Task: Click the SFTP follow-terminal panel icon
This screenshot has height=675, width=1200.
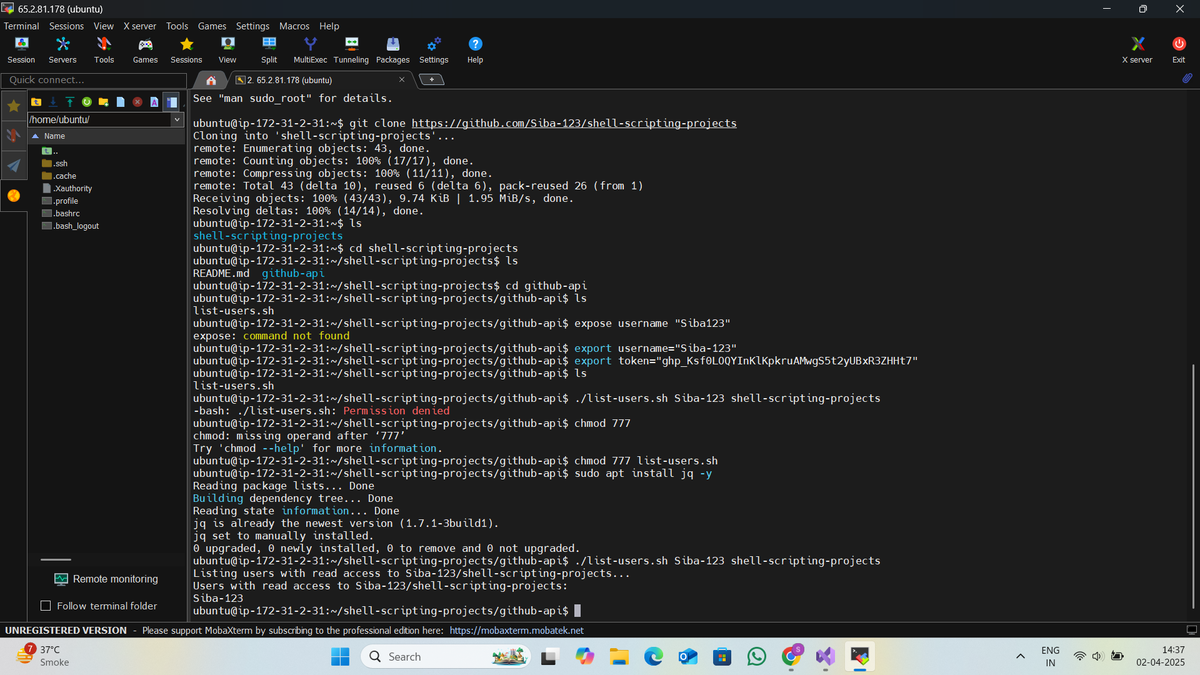Action: click(171, 101)
